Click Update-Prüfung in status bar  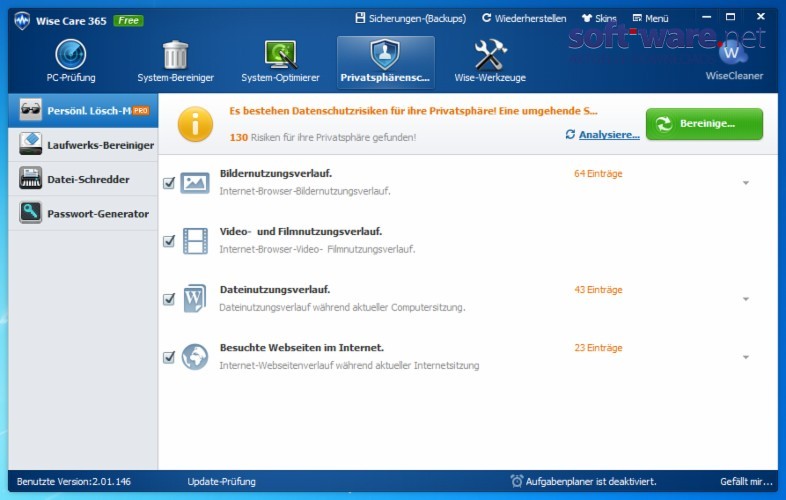click(222, 481)
